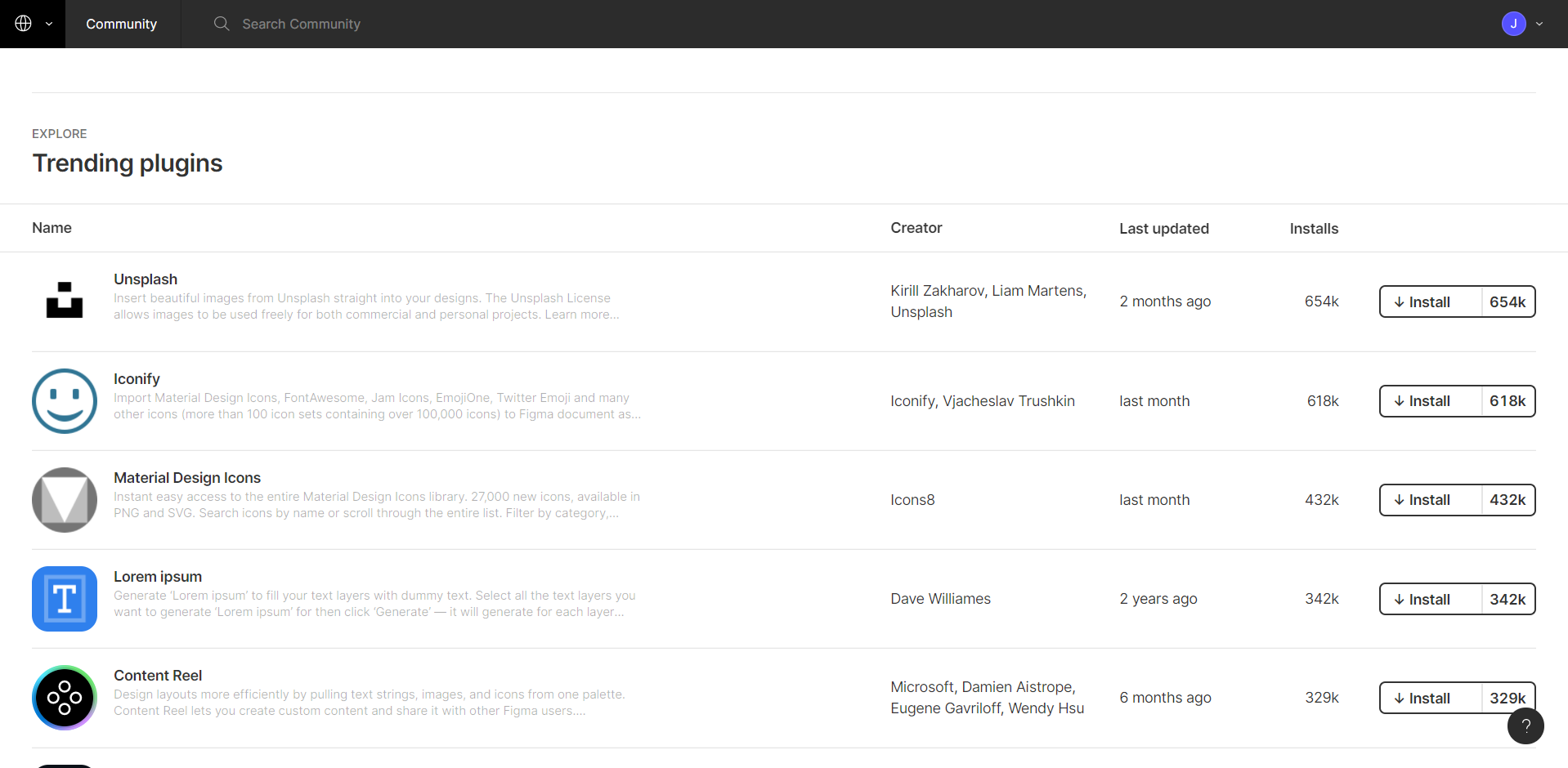1568x768 pixels.
Task: Focus the Search Community field
Action: tap(301, 24)
